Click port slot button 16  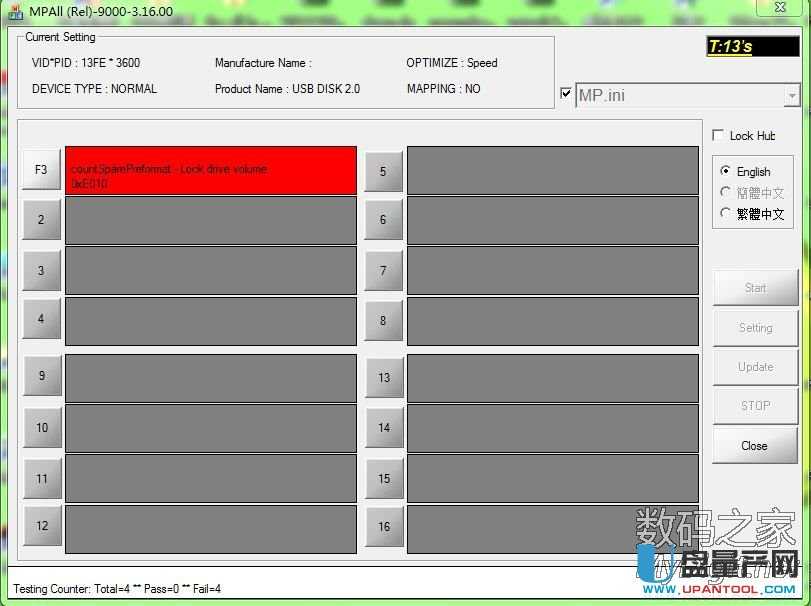[383, 527]
